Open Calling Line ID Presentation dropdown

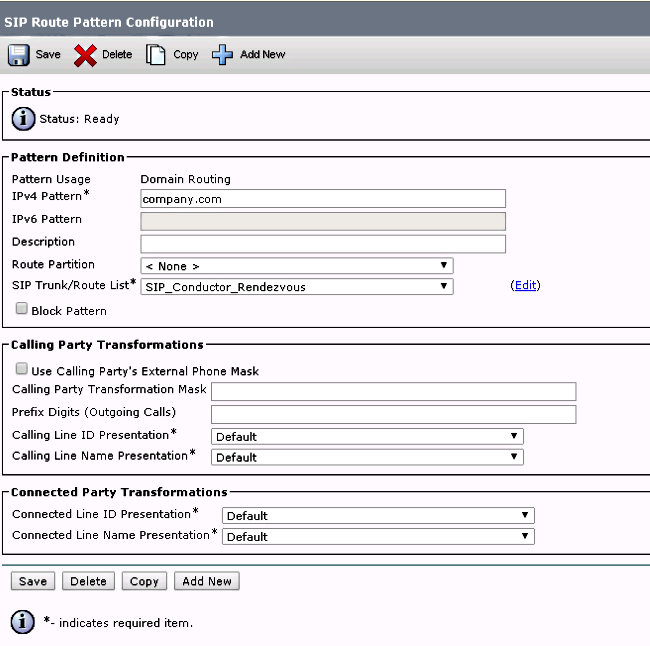click(x=367, y=436)
